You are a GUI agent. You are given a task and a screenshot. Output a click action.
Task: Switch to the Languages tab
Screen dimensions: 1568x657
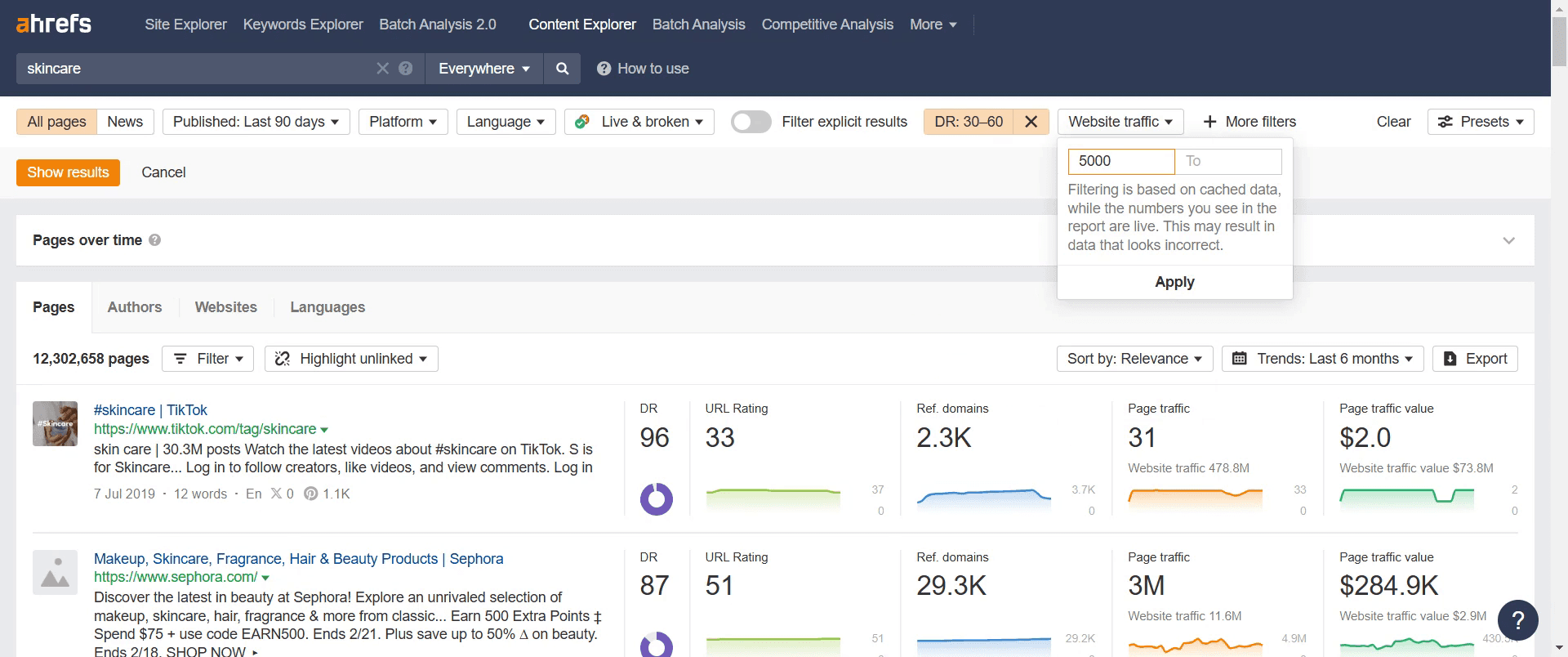327,307
